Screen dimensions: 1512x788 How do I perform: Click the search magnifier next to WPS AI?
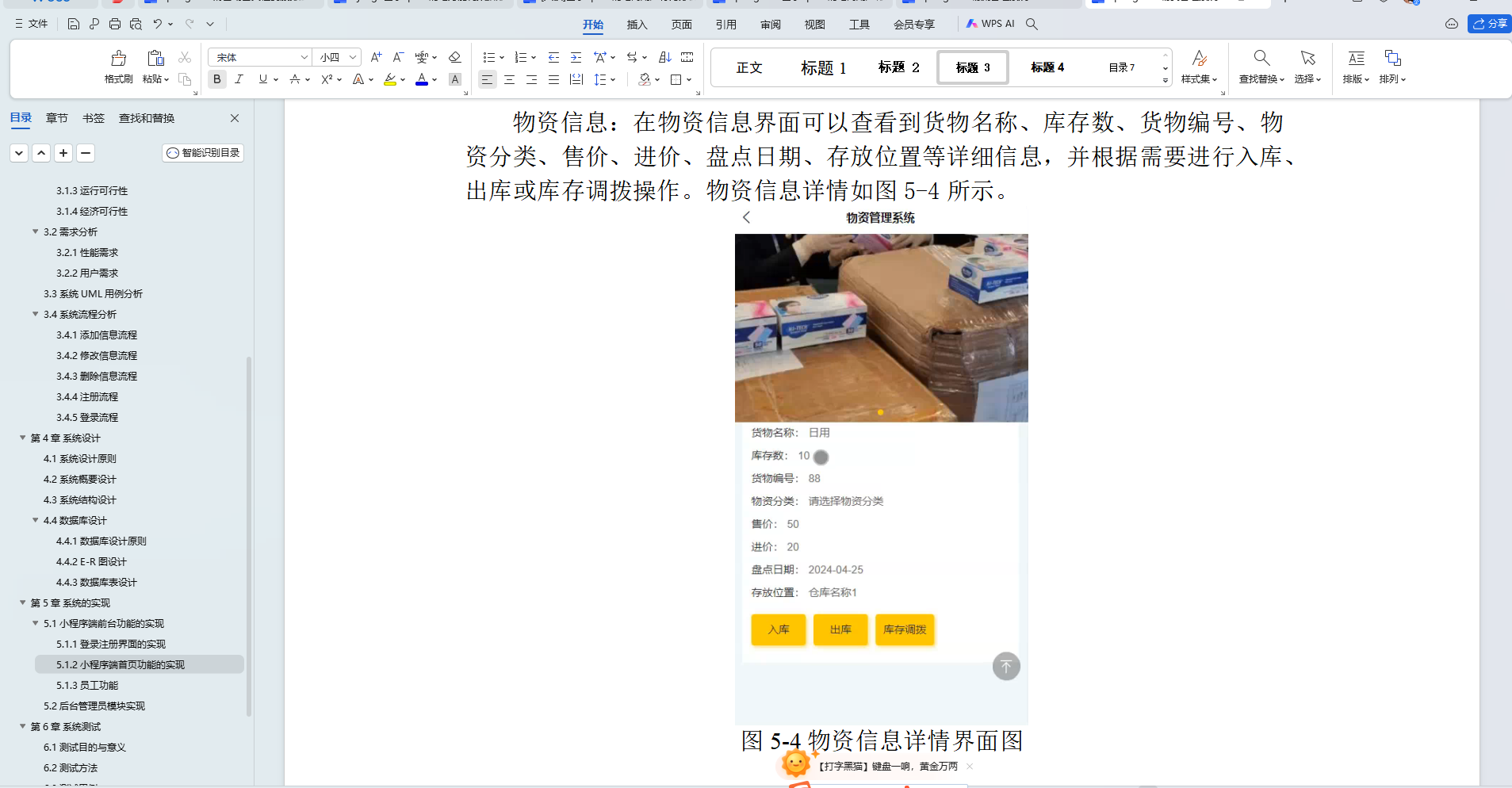1032,24
